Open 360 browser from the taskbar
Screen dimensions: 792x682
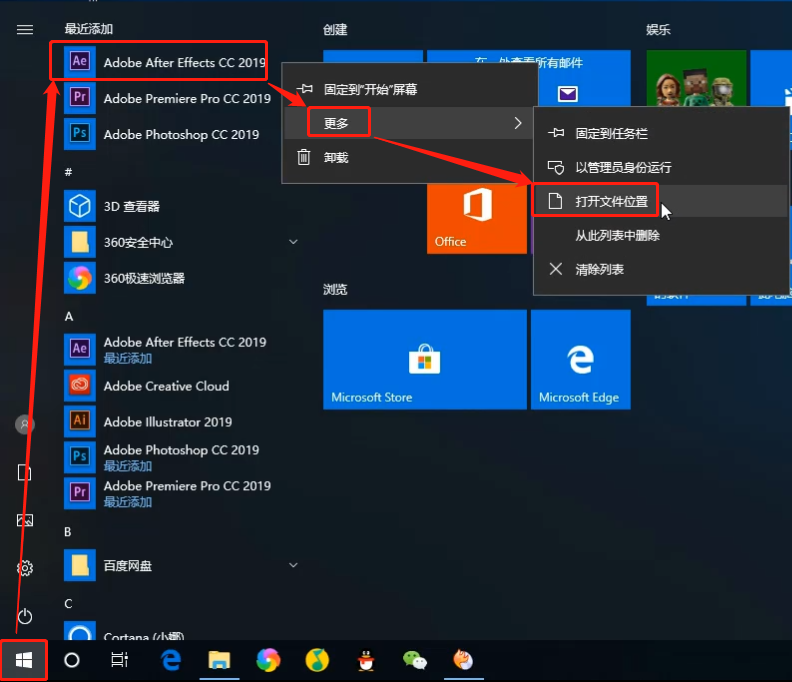(268, 660)
